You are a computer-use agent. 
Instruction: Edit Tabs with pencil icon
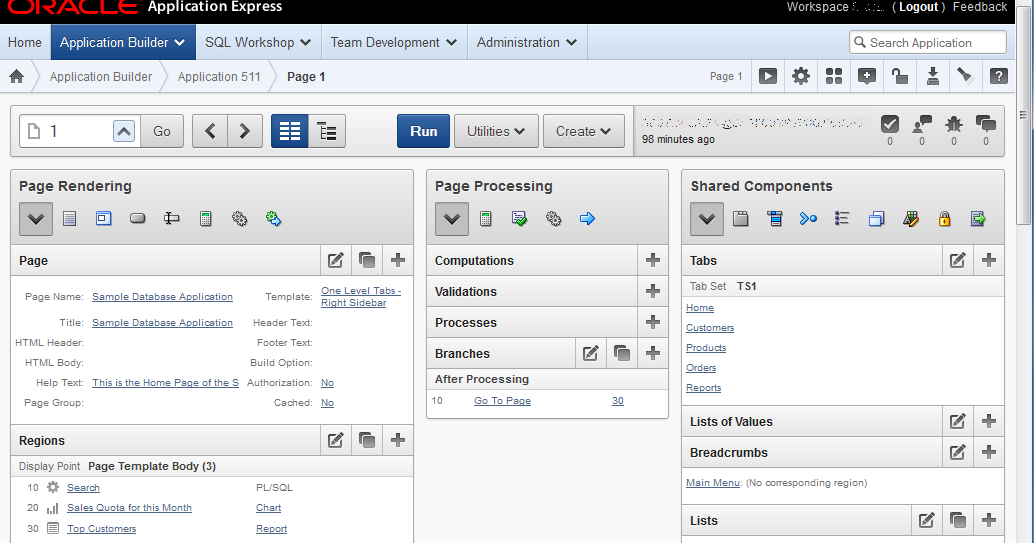coord(958,260)
